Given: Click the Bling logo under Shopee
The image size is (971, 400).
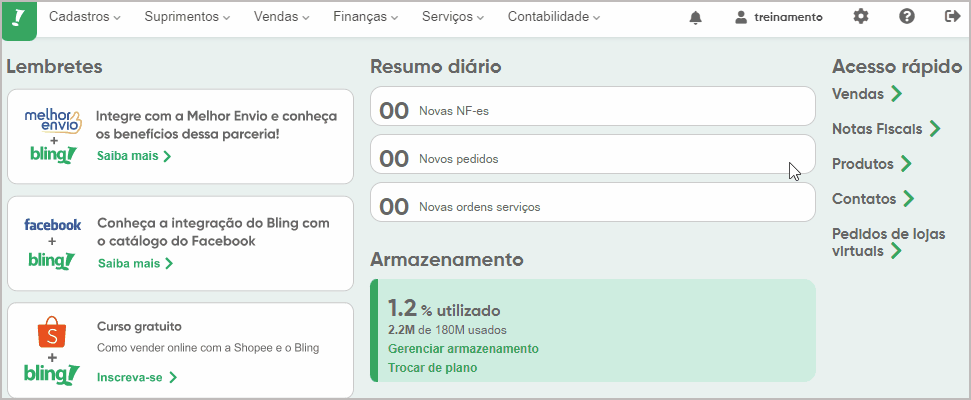Looking at the screenshot, I should pos(52,374).
